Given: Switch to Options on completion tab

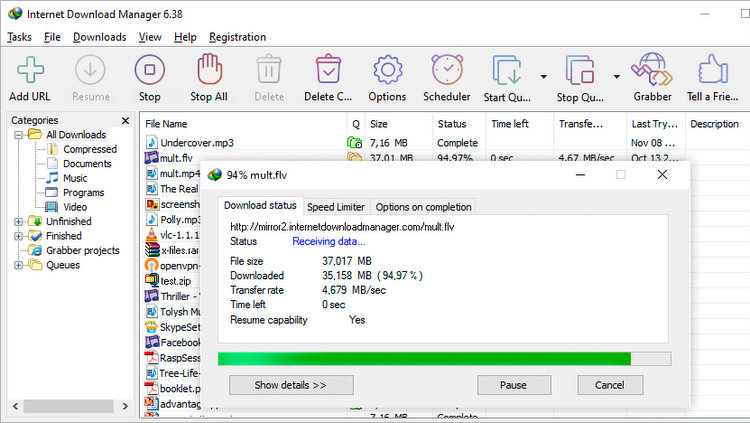Looking at the screenshot, I should (x=423, y=207).
